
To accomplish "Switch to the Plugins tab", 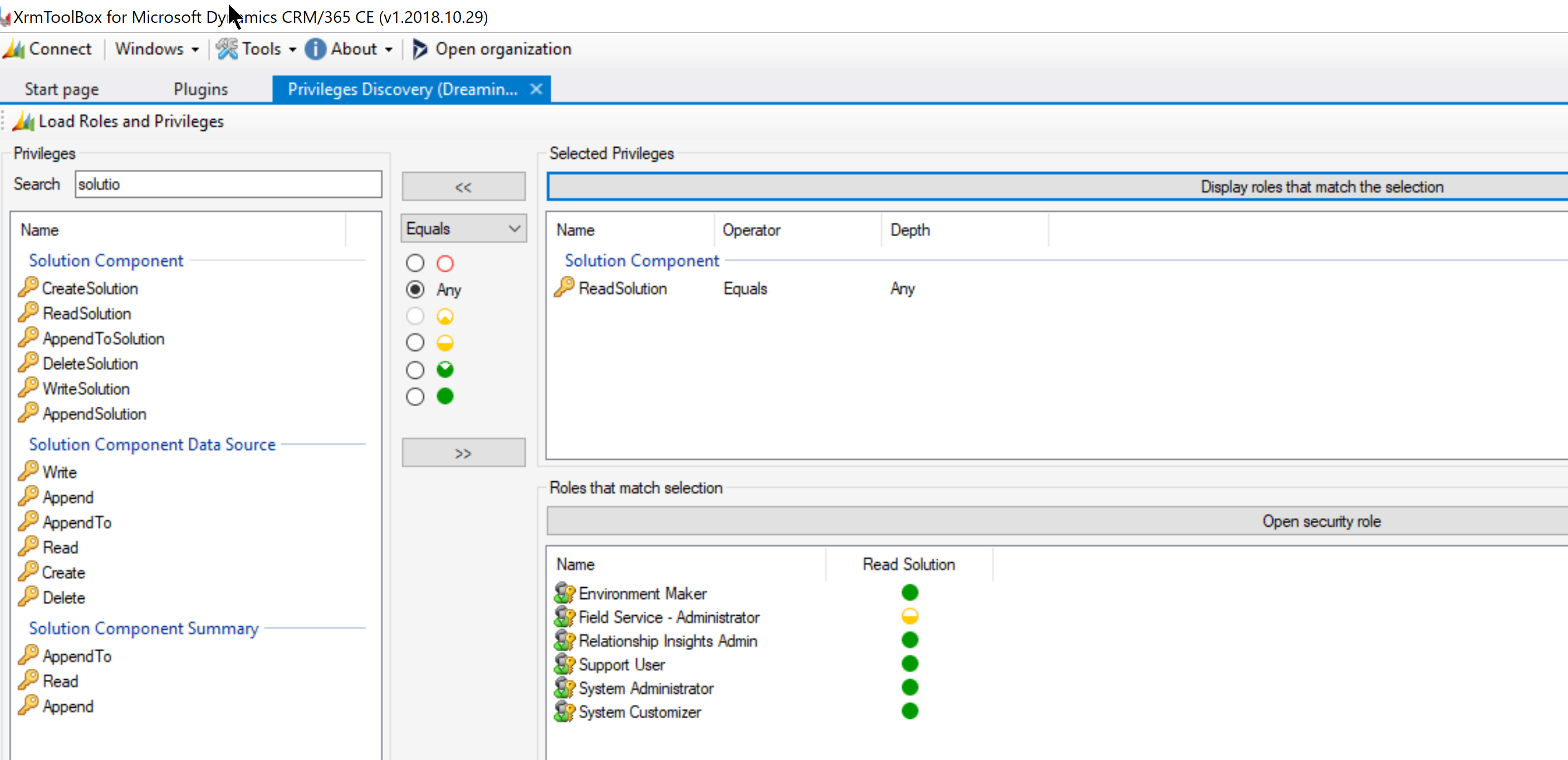I will click(x=200, y=88).
